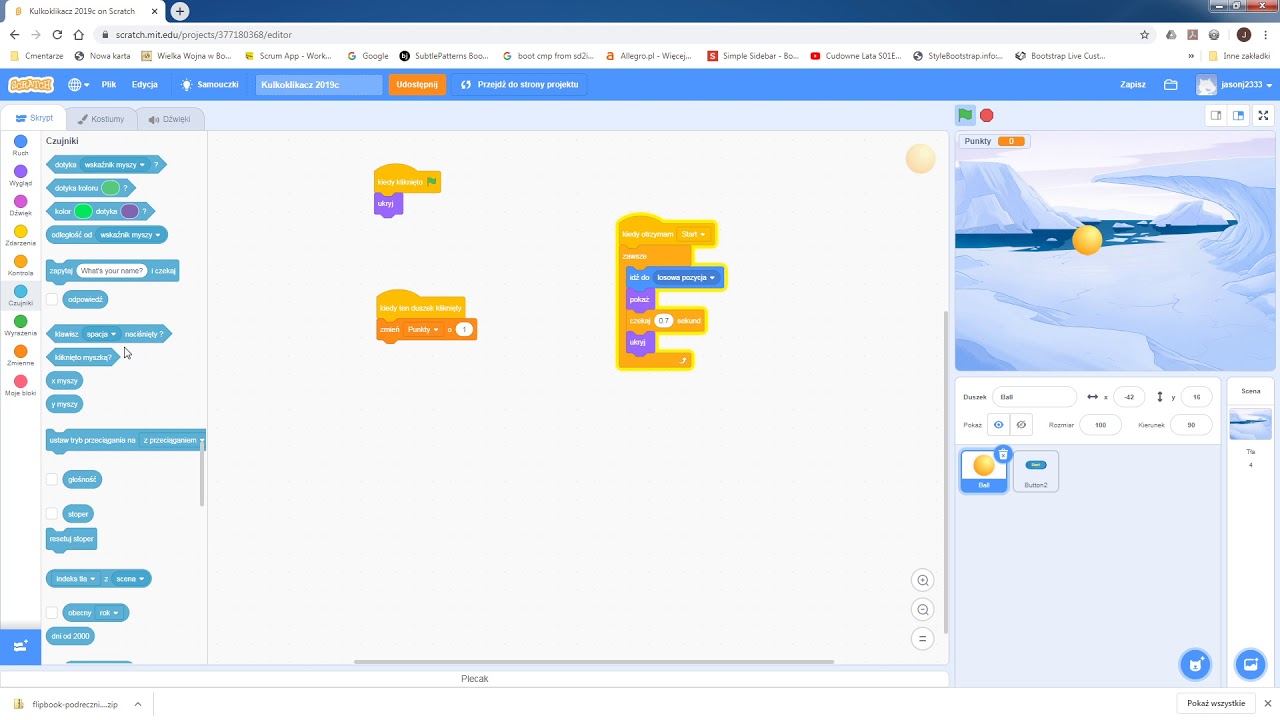Pick first color on kolor dotyka block
This screenshot has height=720, width=1280.
[83, 211]
